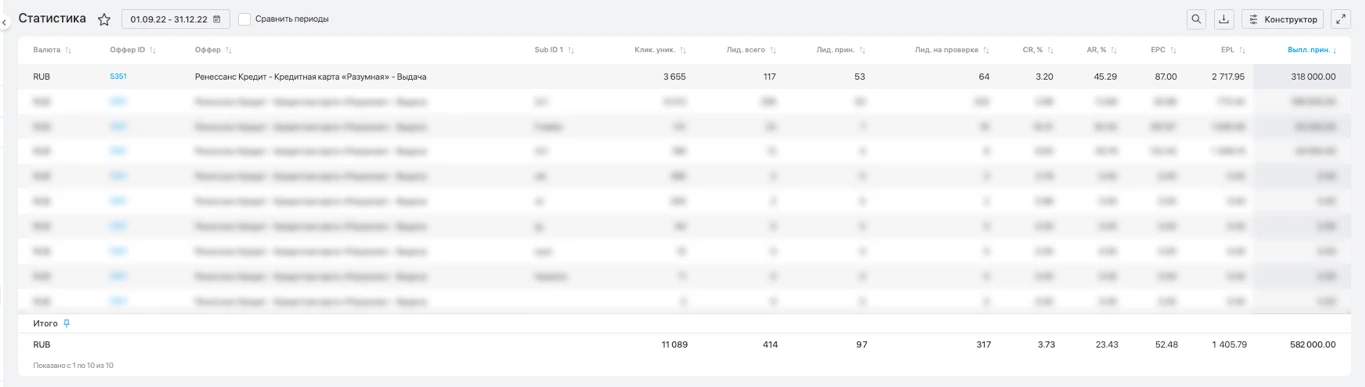Sort by the Выпл. прин. column
Viewport: 1365px width, 387px height.
1312,50
